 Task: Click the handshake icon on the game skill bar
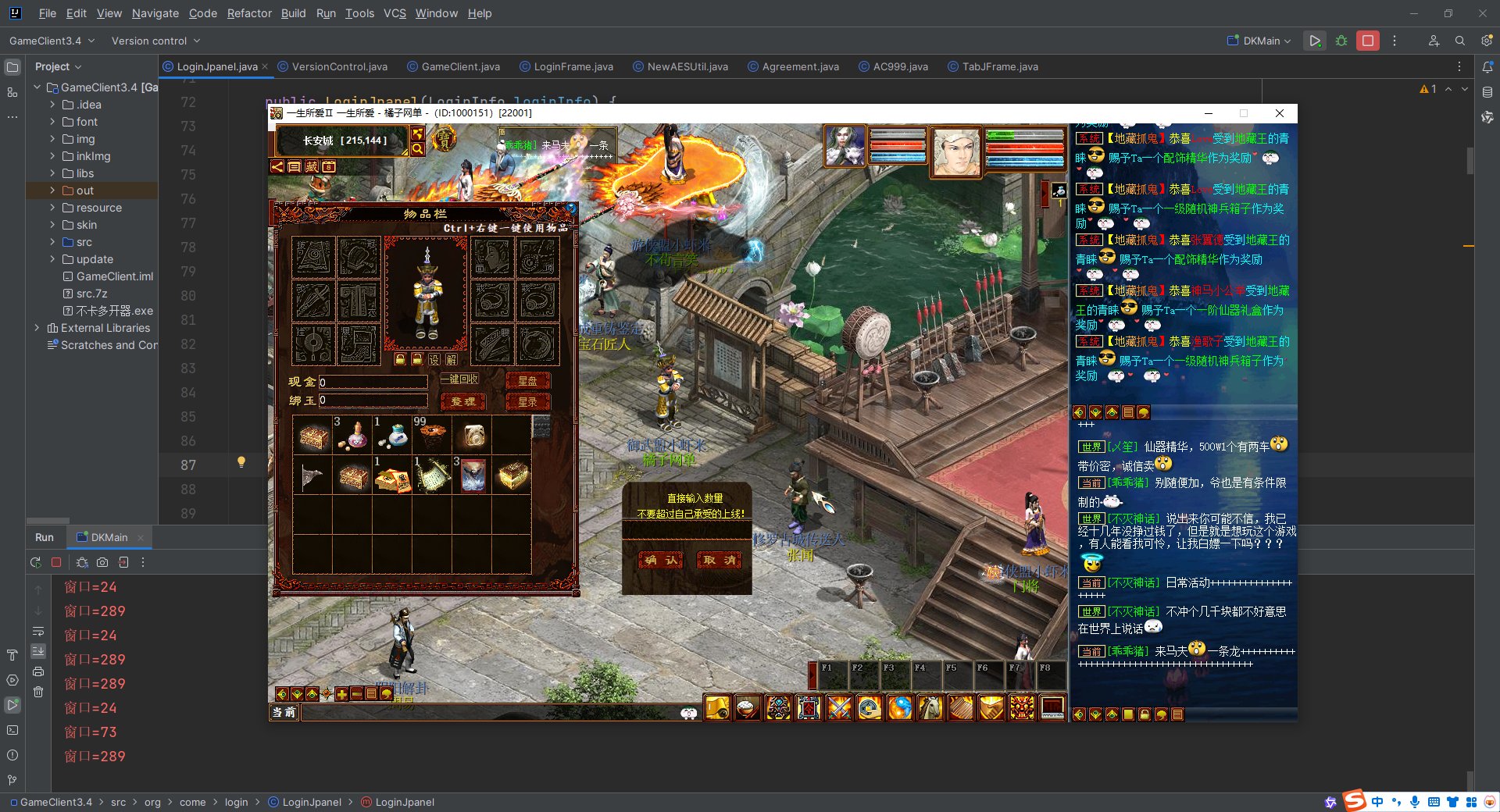coord(991,707)
